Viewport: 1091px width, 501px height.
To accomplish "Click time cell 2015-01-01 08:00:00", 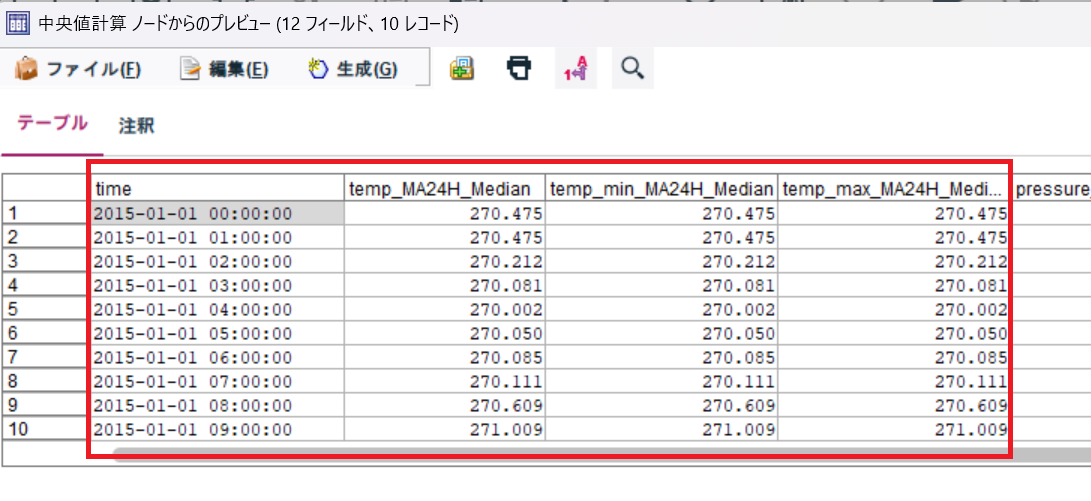I will pos(218,404).
